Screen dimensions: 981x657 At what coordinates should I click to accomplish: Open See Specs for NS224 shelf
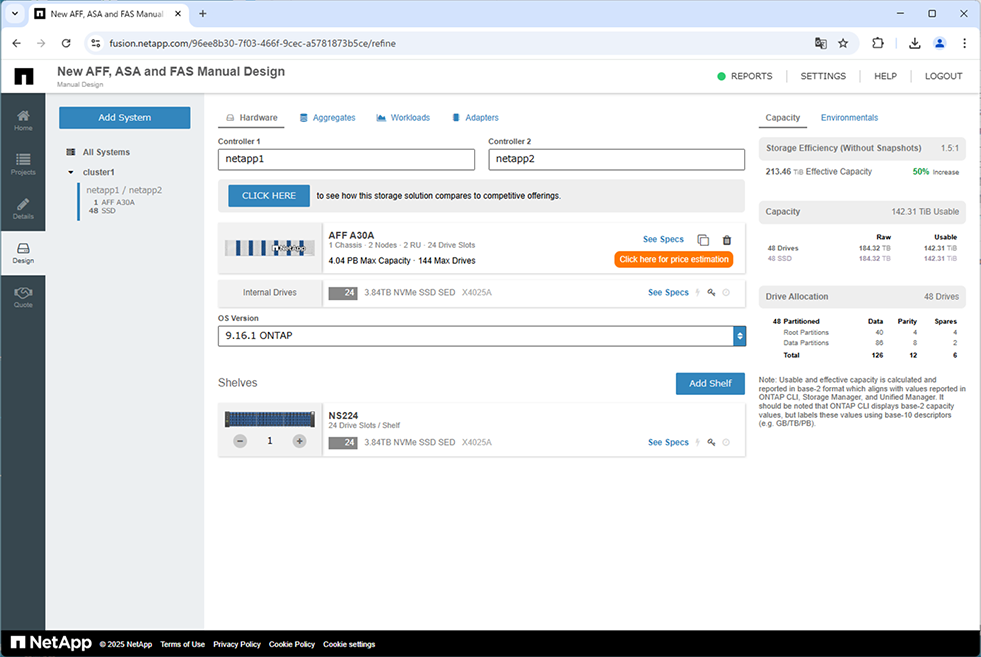tap(668, 442)
